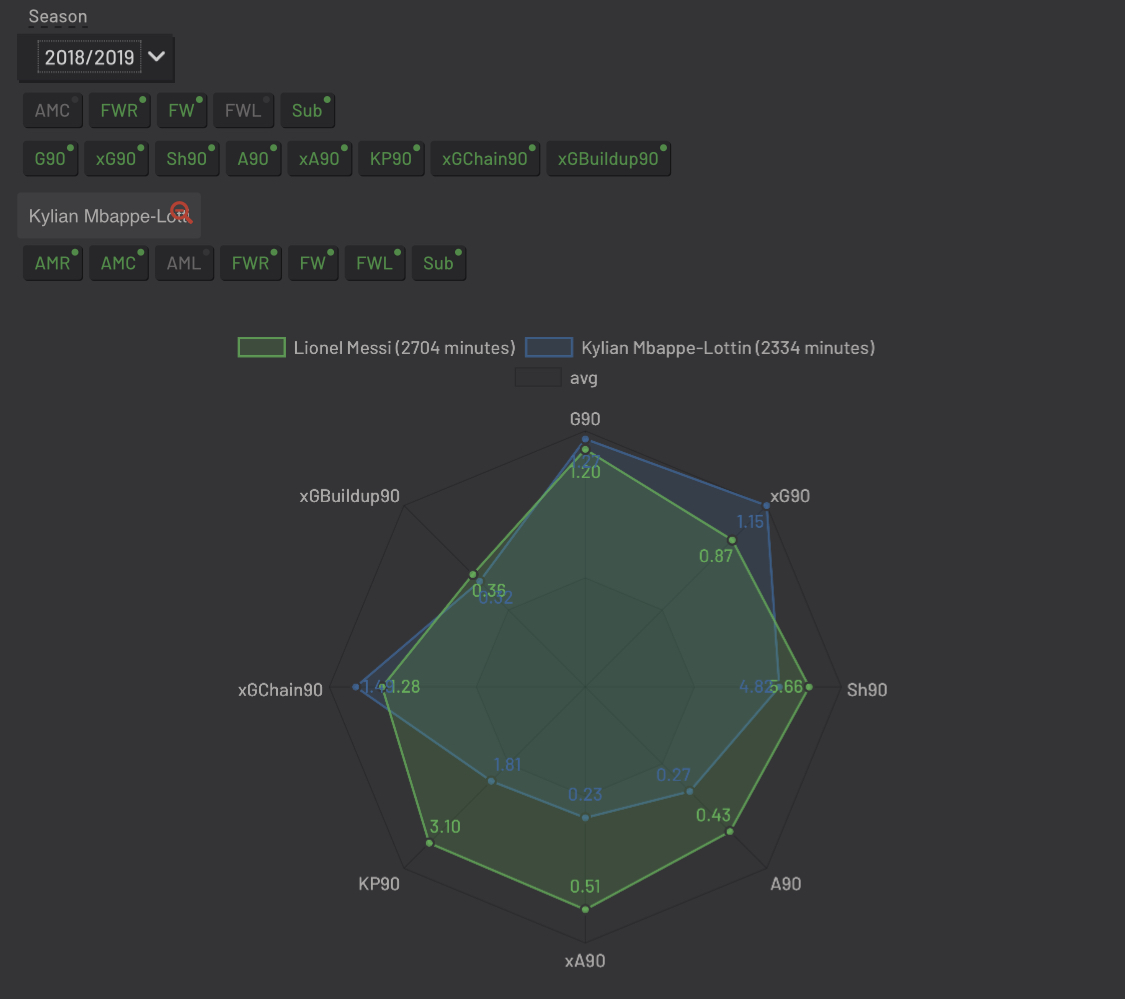
Task: Click the Sh90 axis label on radar
Action: point(867,690)
